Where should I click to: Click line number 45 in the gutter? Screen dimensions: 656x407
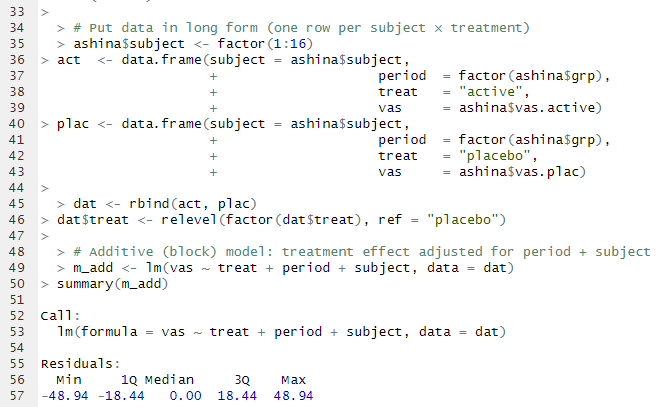point(16,203)
